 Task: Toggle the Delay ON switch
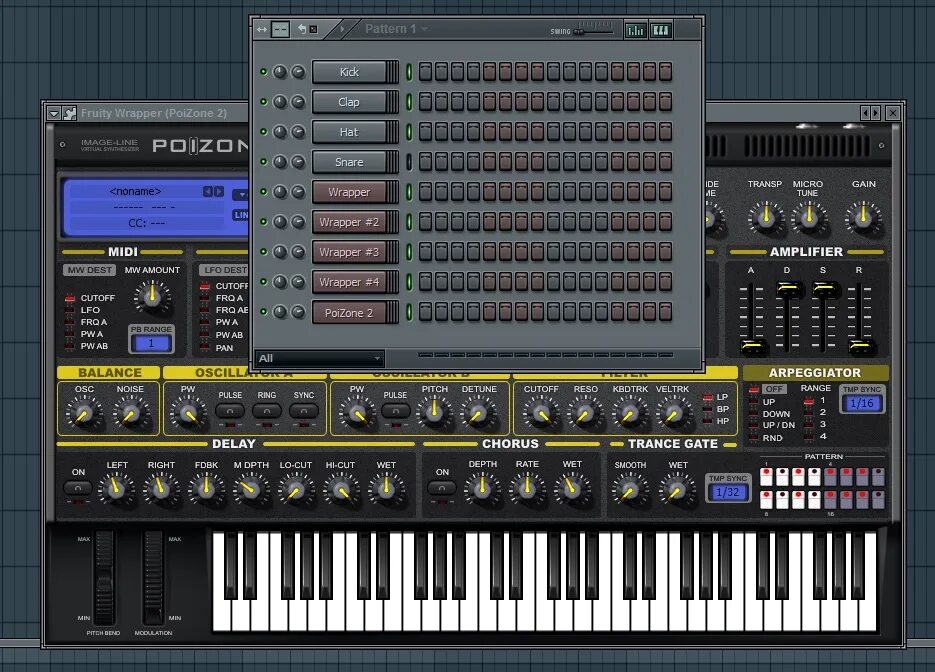click(x=78, y=488)
